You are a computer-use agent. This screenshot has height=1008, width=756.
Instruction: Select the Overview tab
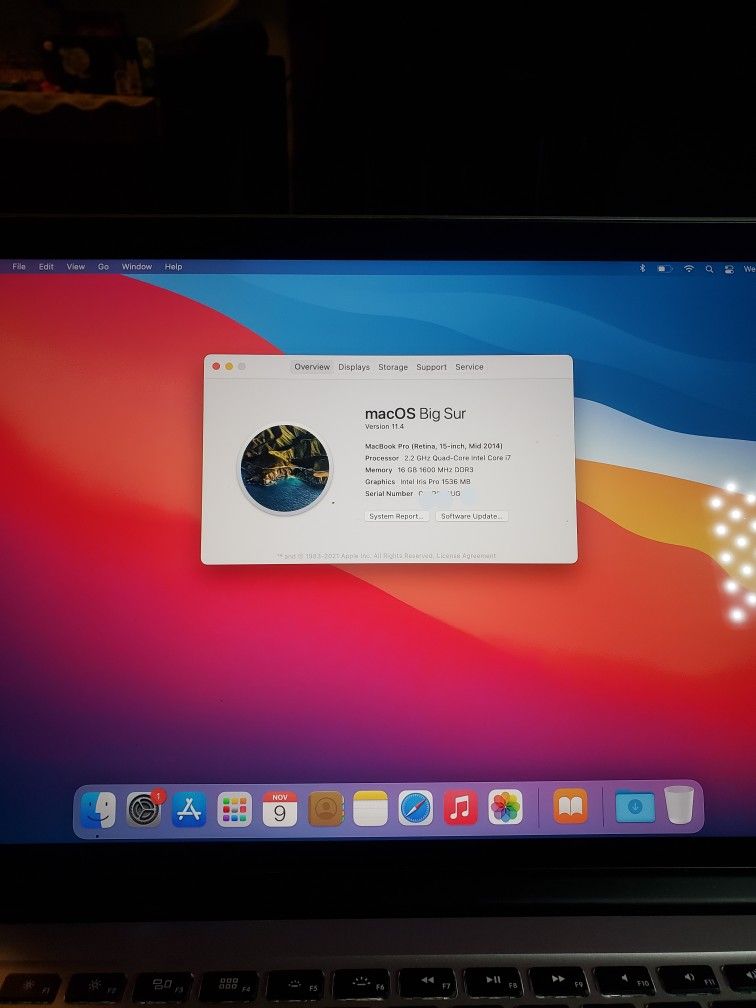(312, 366)
